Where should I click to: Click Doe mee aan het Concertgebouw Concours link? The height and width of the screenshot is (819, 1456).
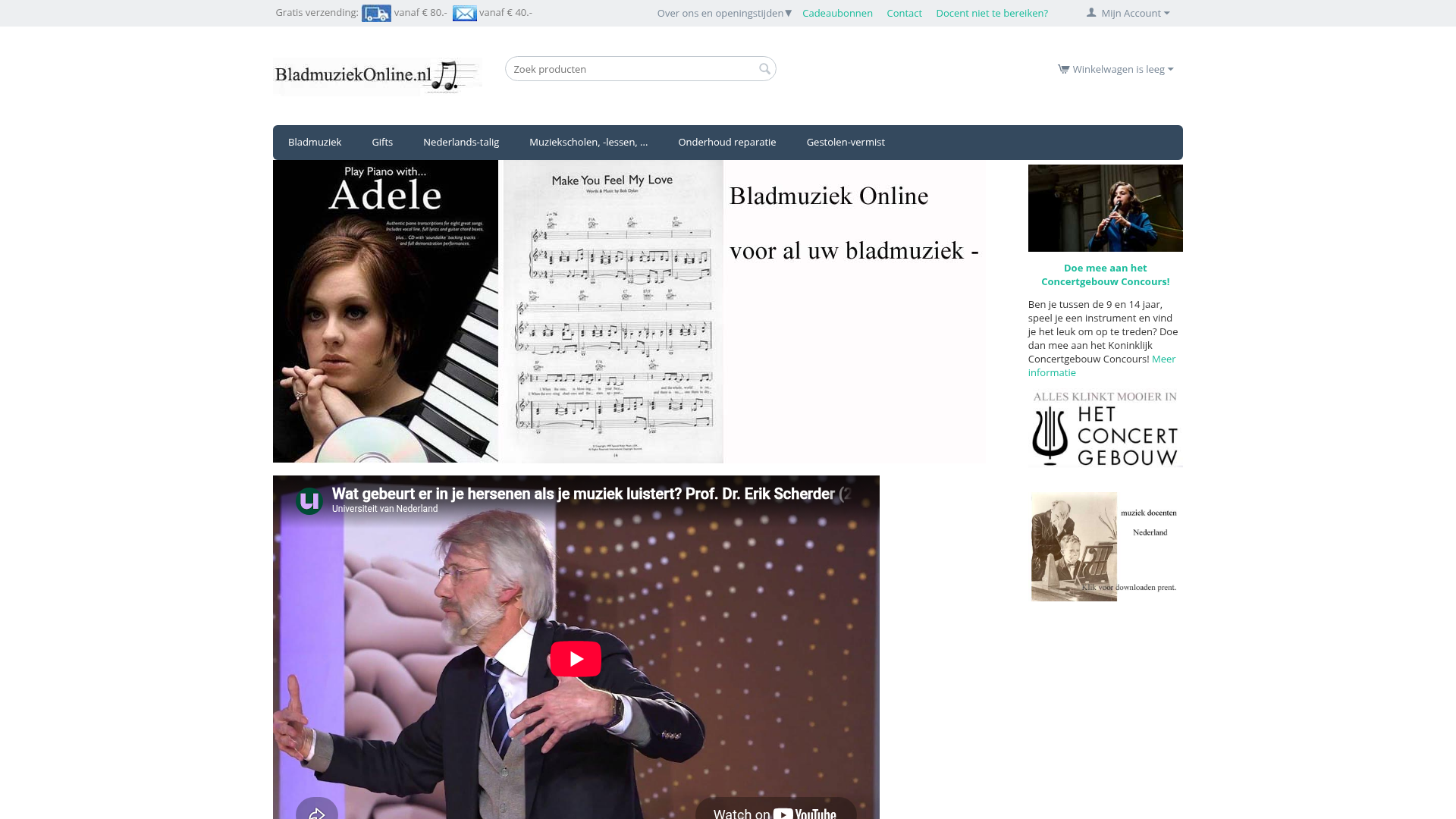pyautogui.click(x=1106, y=275)
